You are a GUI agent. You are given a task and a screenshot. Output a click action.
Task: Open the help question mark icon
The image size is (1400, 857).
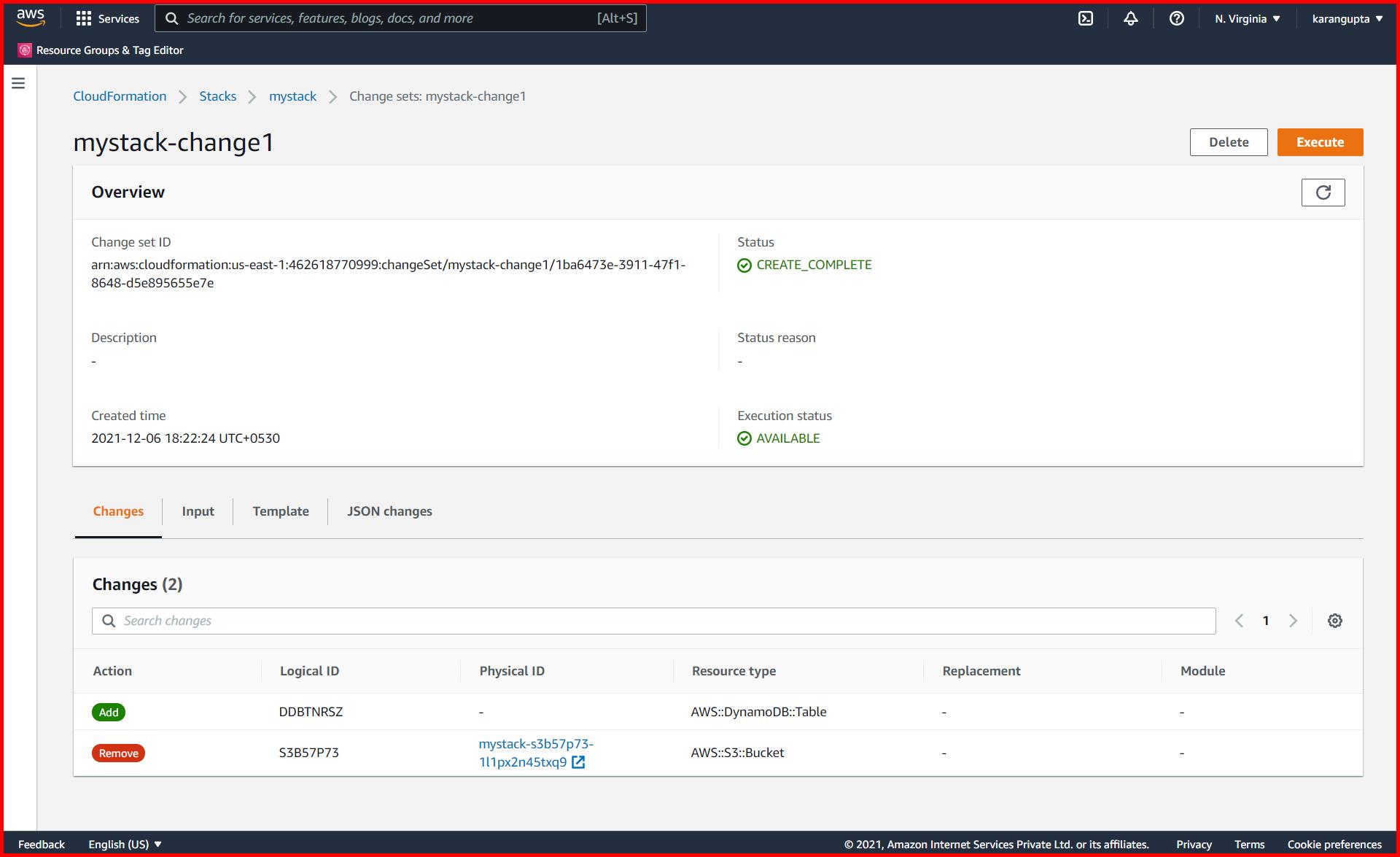1176,18
